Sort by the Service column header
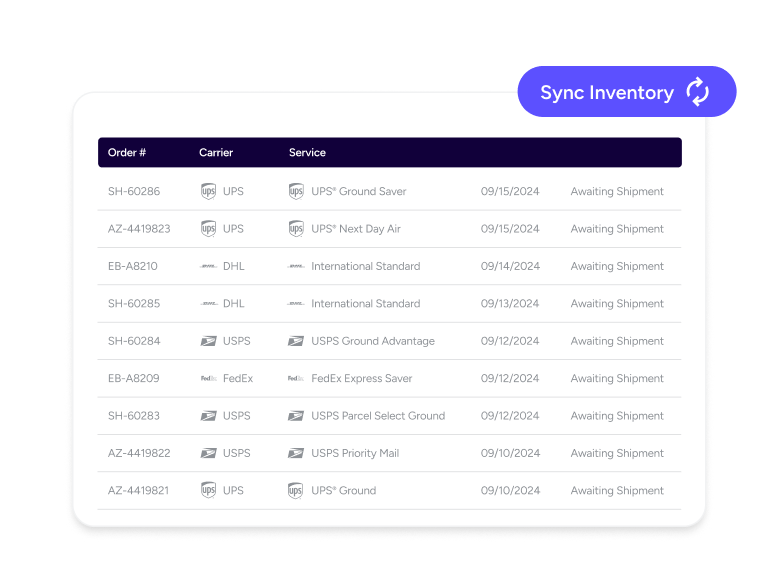 point(307,153)
